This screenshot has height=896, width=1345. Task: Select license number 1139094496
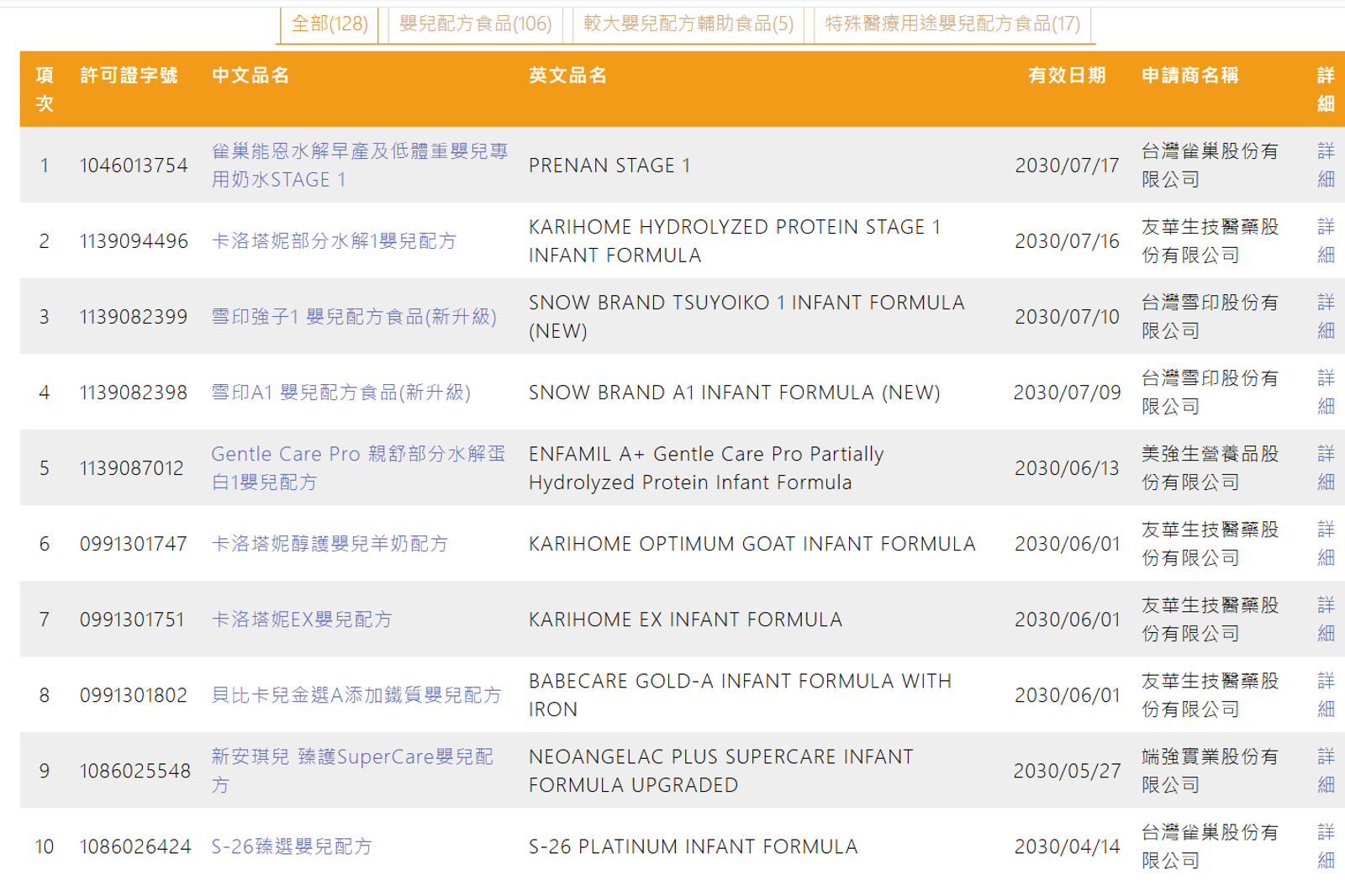pyautogui.click(x=134, y=241)
